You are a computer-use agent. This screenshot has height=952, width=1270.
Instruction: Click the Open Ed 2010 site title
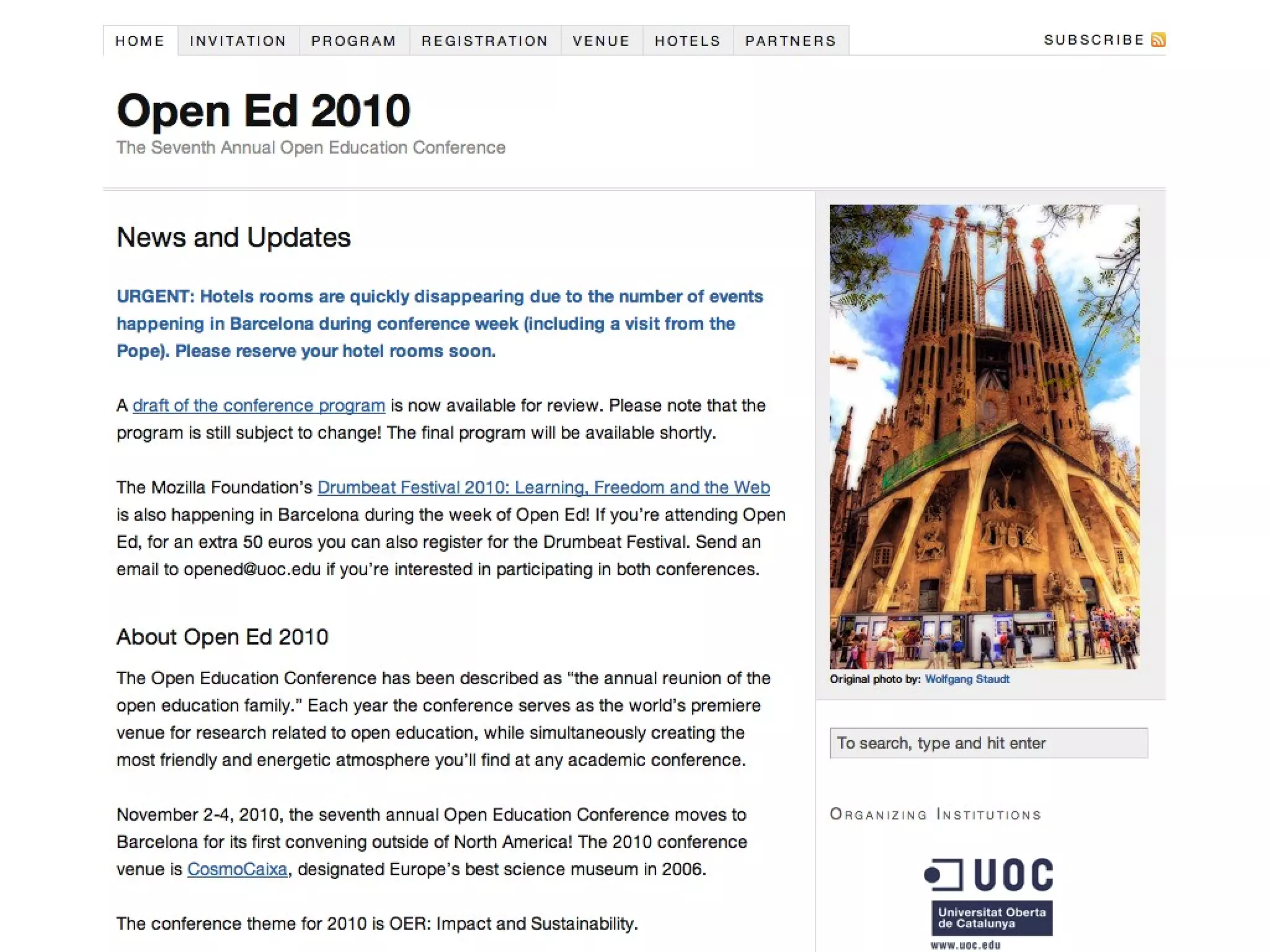tap(264, 111)
